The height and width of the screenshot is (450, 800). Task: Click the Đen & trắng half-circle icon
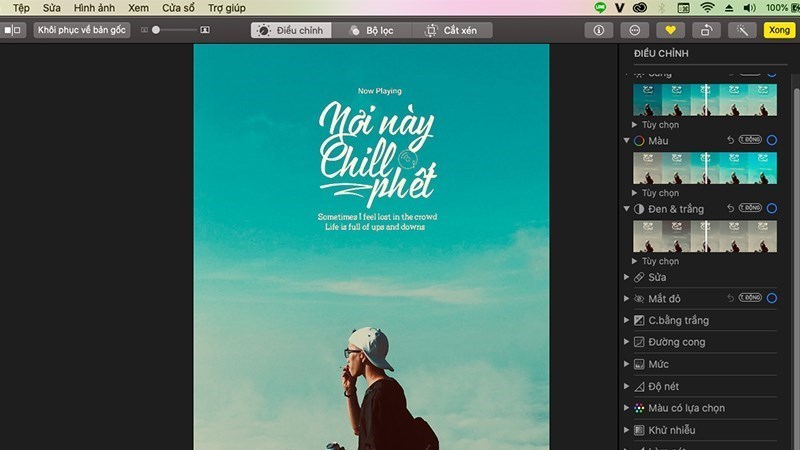[639, 209]
